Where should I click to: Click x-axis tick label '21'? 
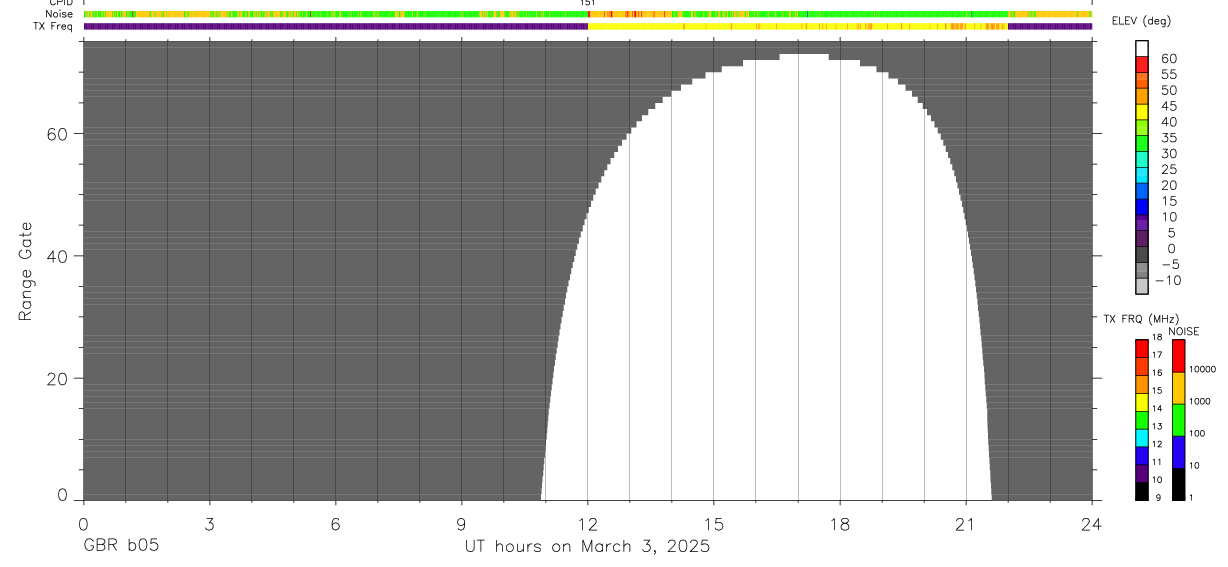[965, 524]
